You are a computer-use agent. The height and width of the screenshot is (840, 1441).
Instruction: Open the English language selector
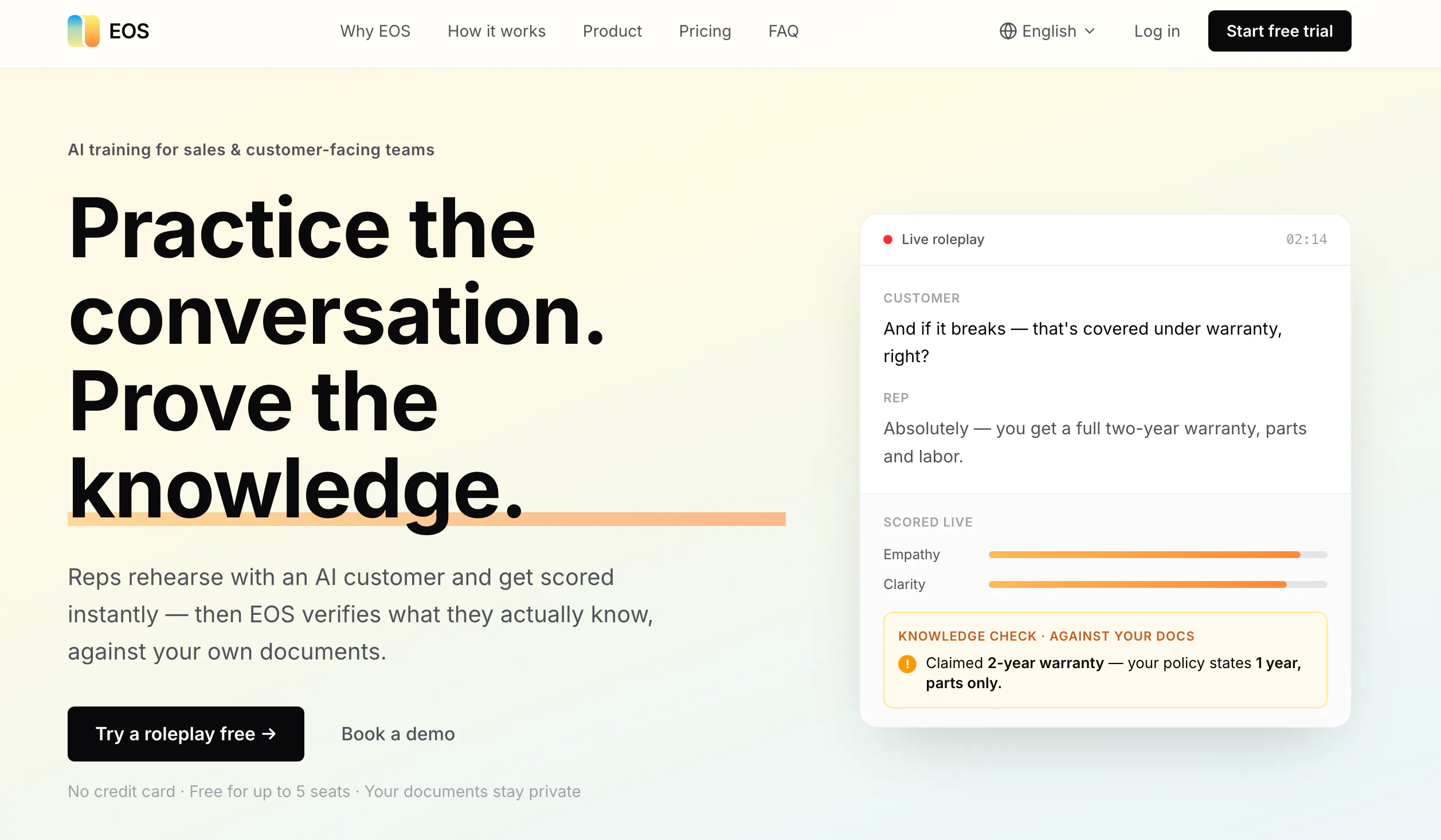1048,31
